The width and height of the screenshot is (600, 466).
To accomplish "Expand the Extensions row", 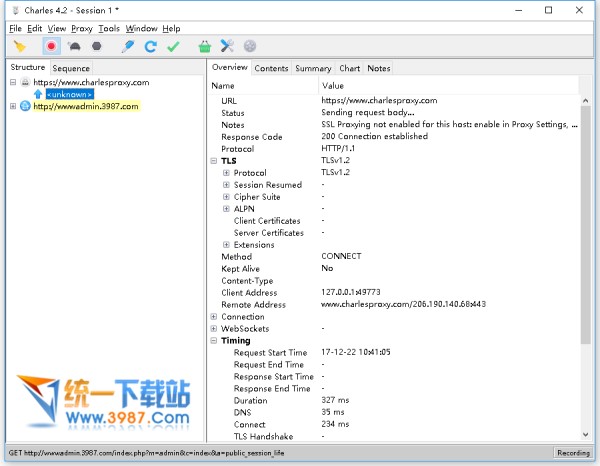I will 226,244.
